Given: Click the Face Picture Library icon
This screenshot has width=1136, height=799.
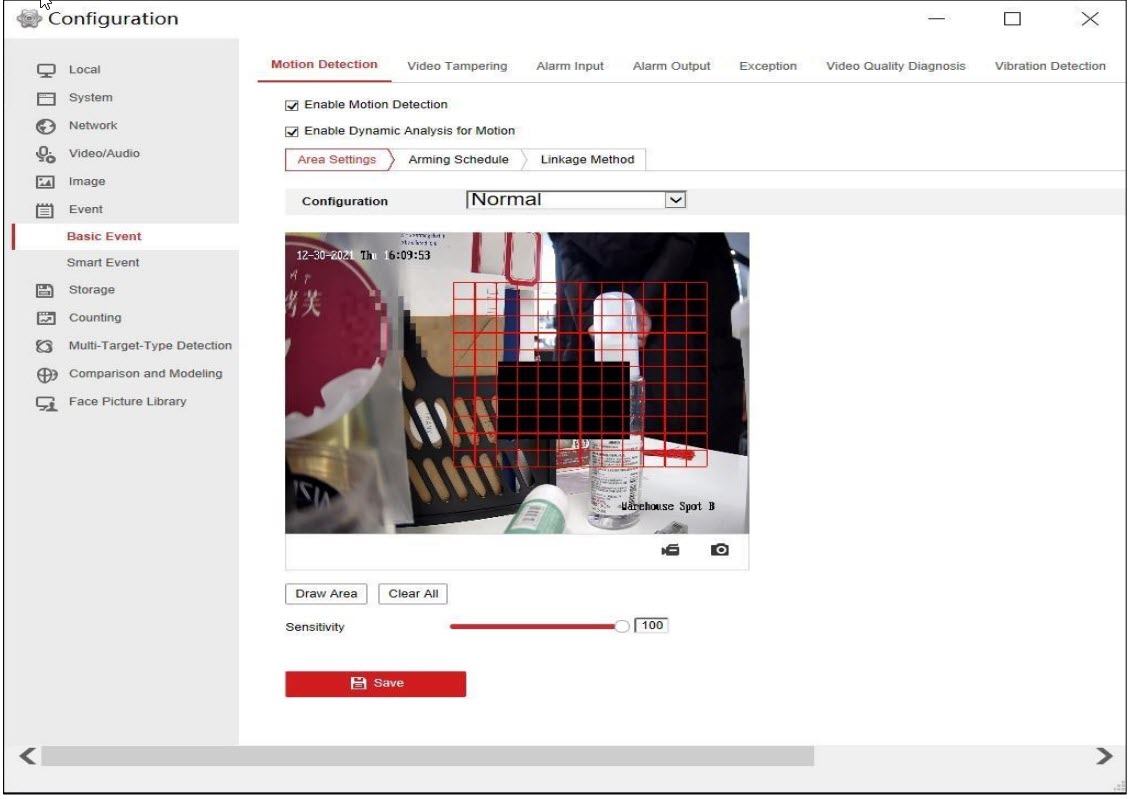Looking at the screenshot, I should tap(45, 402).
